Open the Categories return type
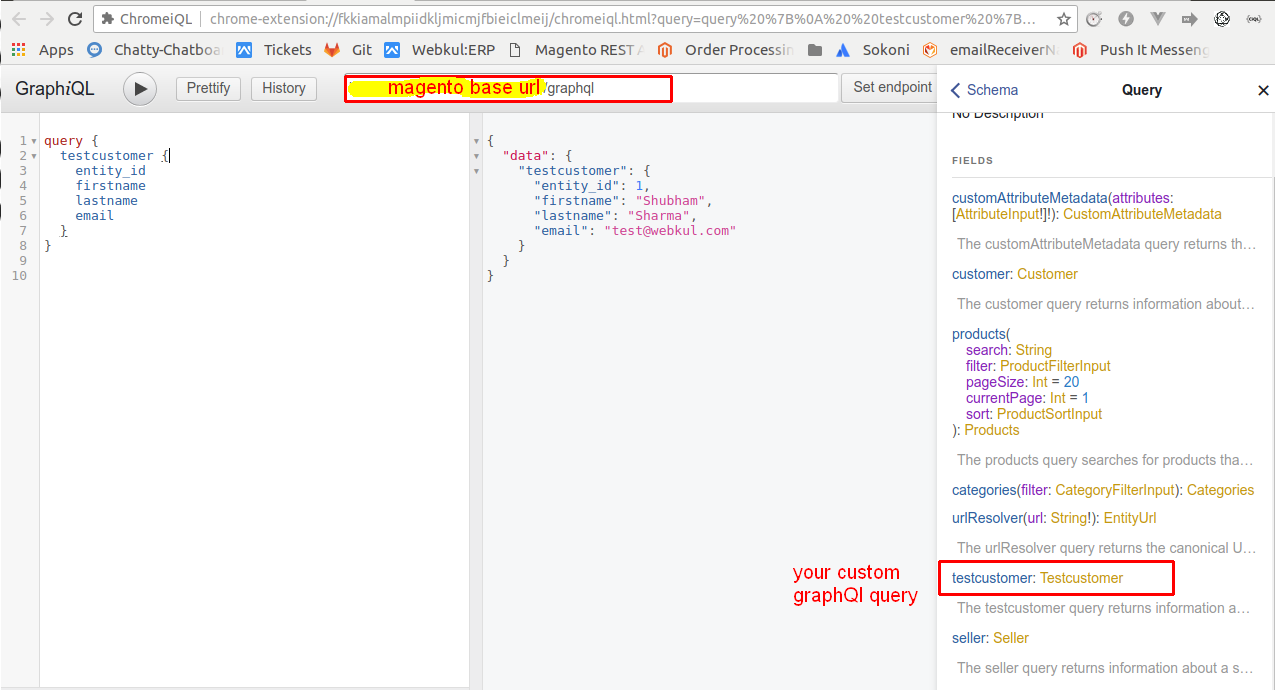 pos(1221,490)
